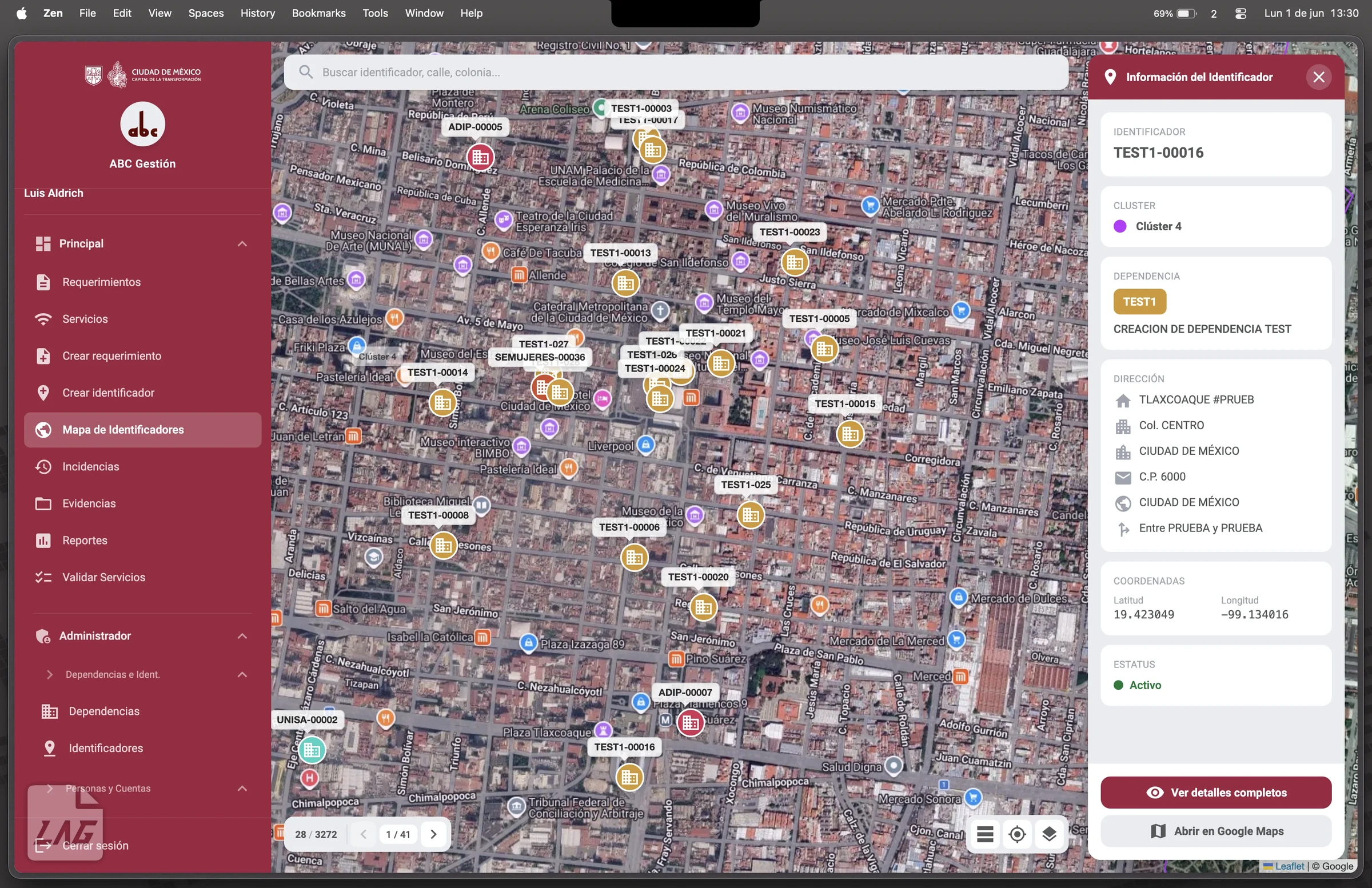Open Dependencias admin page
This screenshot has width=1372, height=888.
(142, 711)
